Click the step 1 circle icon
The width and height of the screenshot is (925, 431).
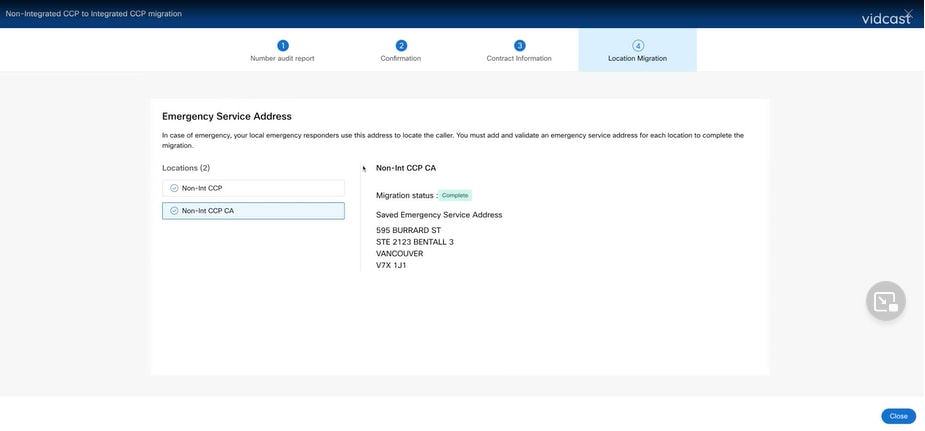pos(283,45)
